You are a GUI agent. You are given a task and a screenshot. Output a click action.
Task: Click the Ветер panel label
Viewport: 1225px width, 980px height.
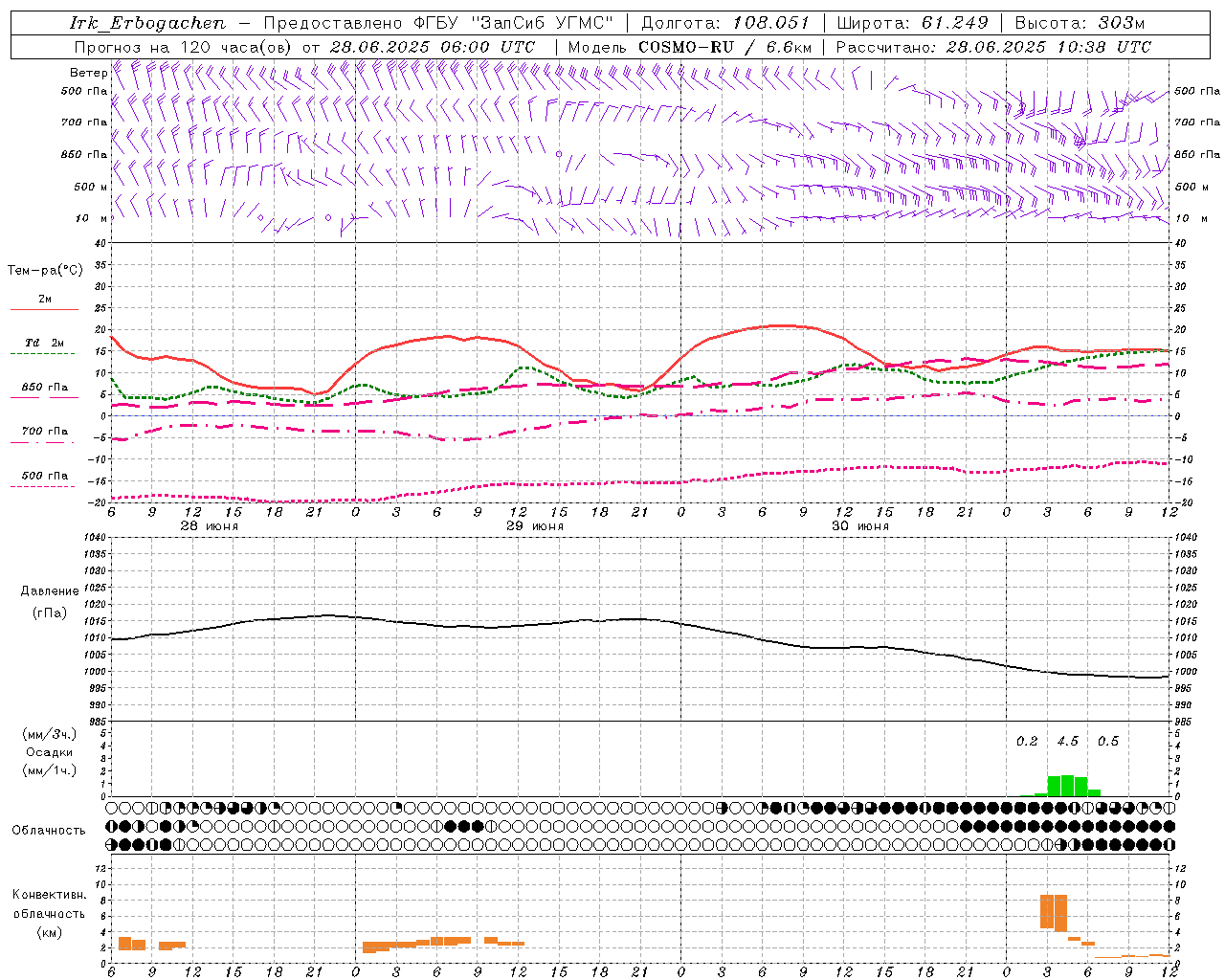tap(88, 73)
